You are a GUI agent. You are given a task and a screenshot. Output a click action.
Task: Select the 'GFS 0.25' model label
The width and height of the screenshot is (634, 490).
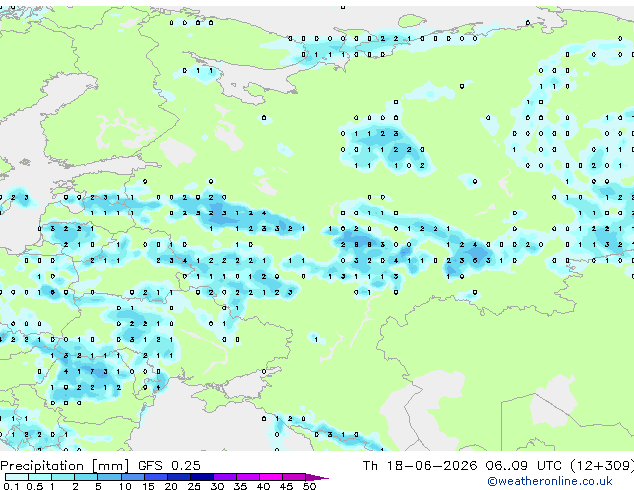tap(169, 466)
